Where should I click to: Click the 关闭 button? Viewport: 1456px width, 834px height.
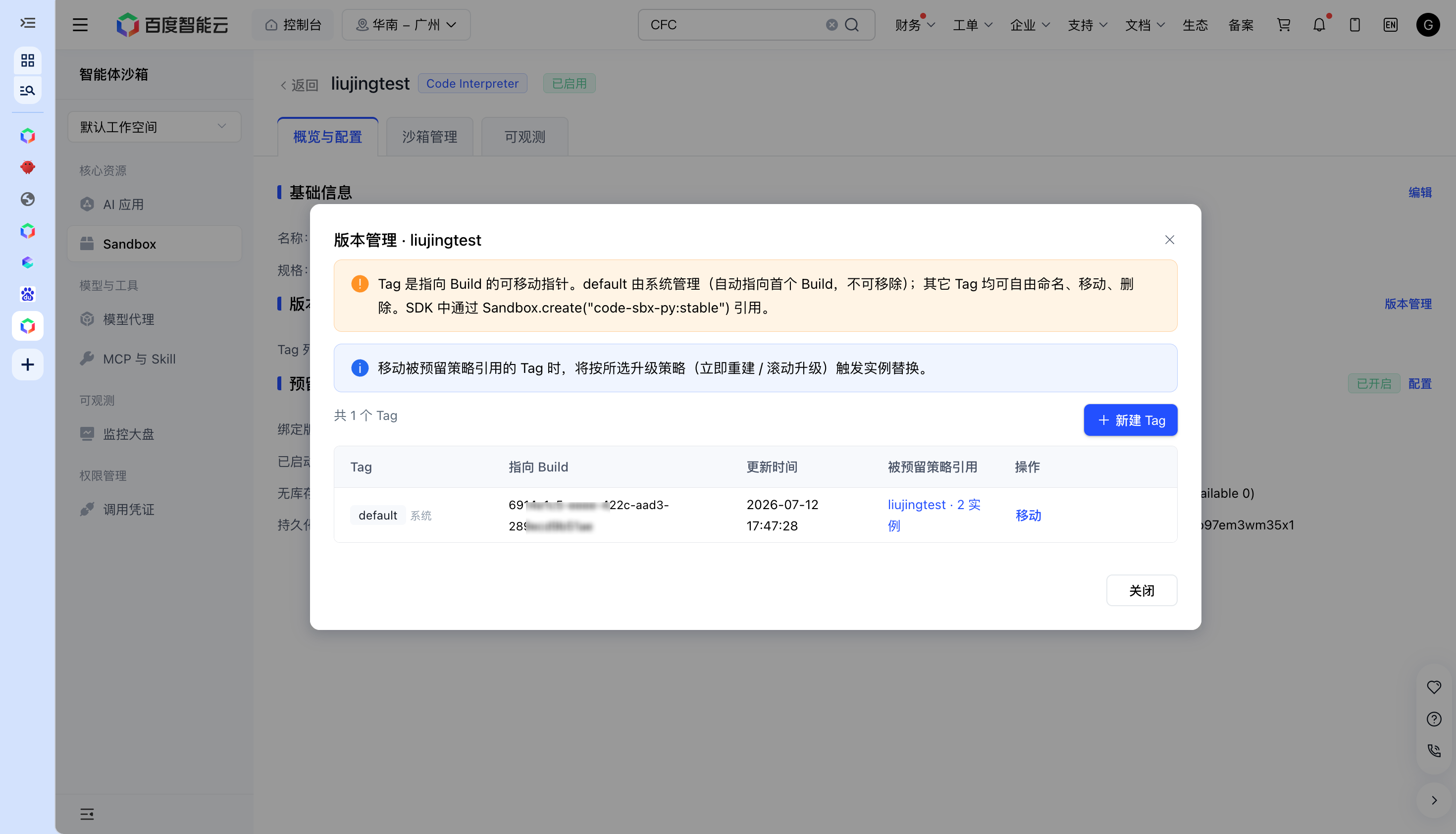pos(1141,590)
